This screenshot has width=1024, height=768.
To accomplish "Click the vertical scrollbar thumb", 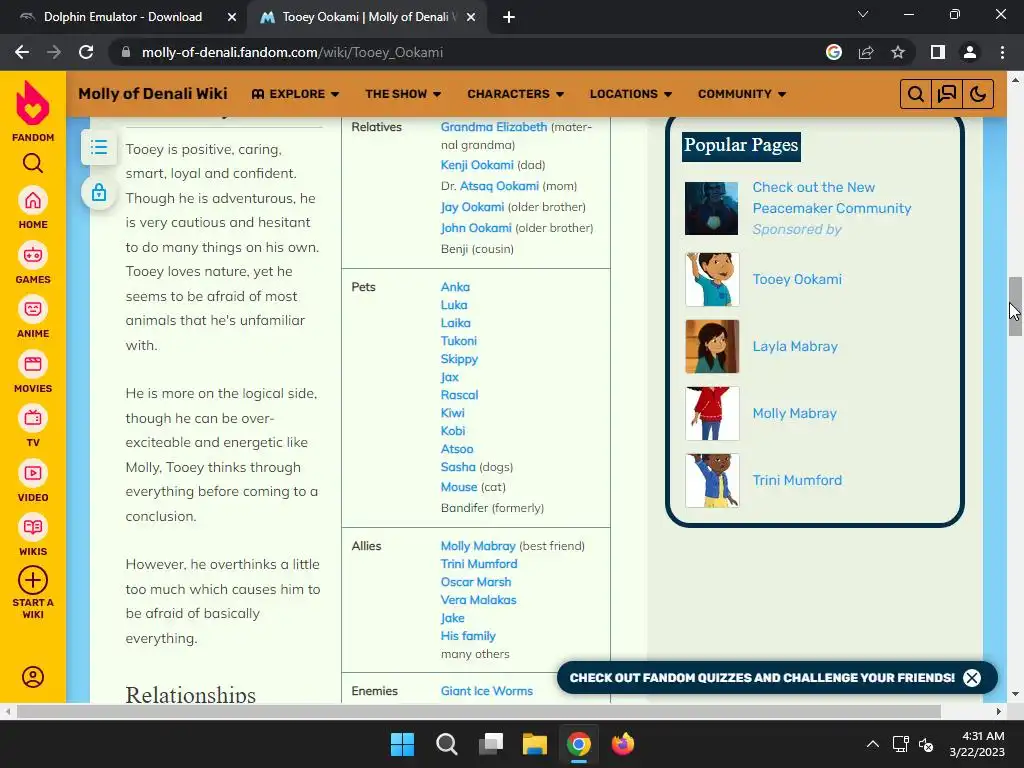I will (x=1015, y=306).
